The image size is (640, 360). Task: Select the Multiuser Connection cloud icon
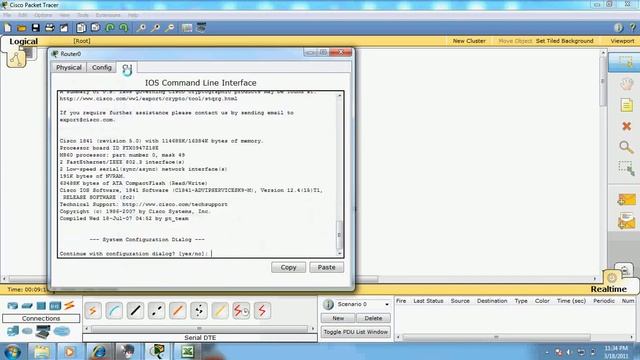click(x=62, y=331)
